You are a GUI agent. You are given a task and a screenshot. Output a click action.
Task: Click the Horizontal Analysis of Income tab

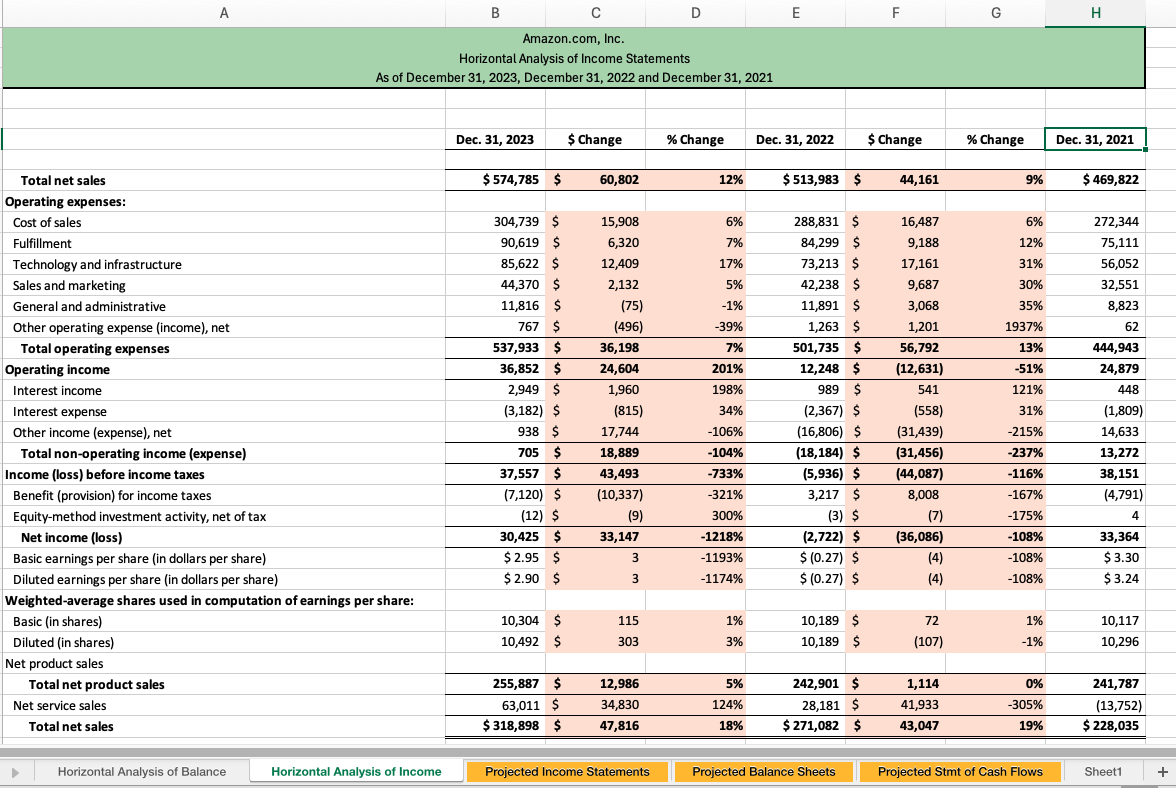point(355,771)
